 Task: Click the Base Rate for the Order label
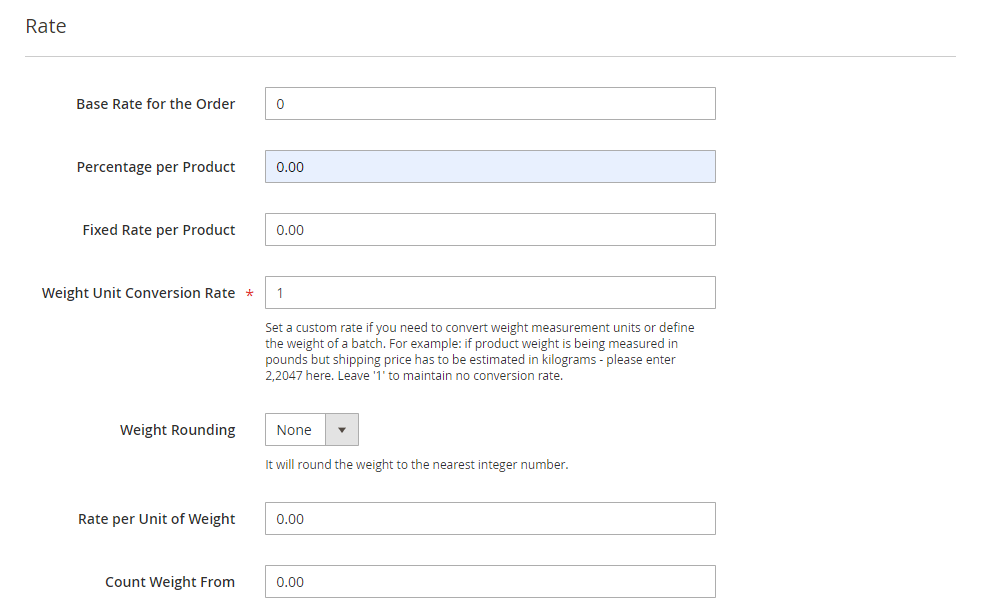[156, 104]
